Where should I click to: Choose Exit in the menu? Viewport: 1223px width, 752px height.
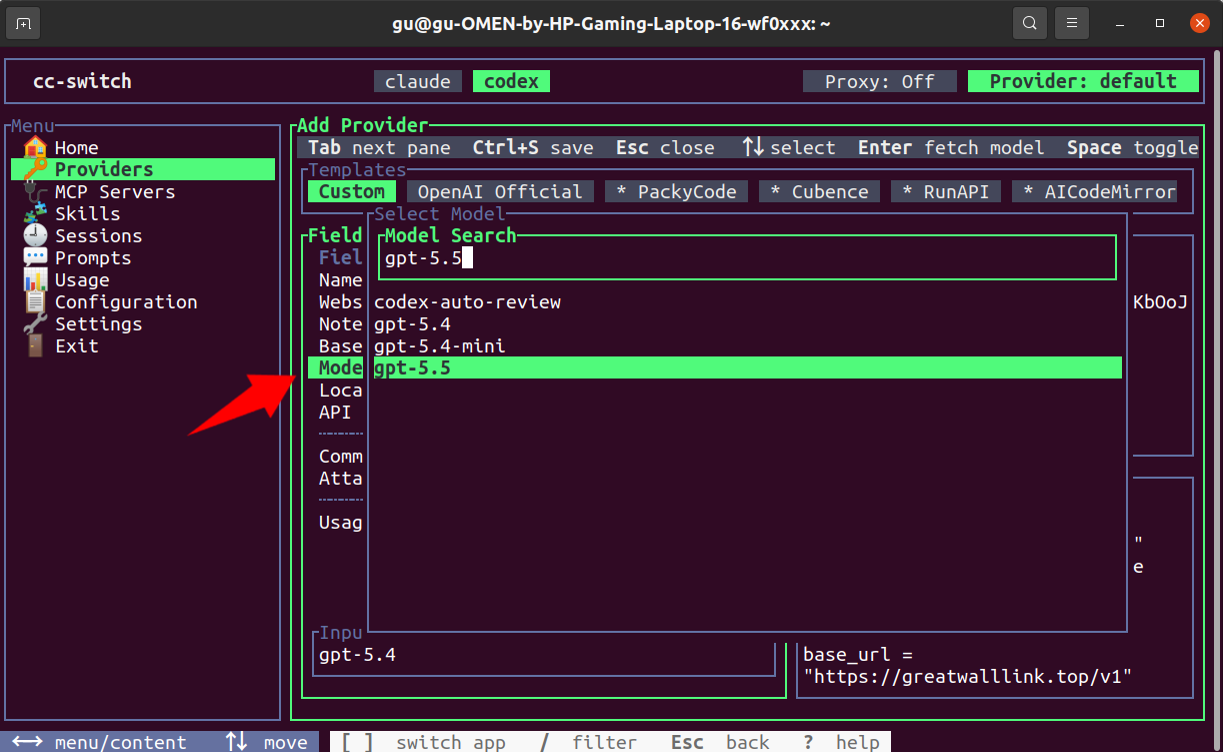click(76, 346)
